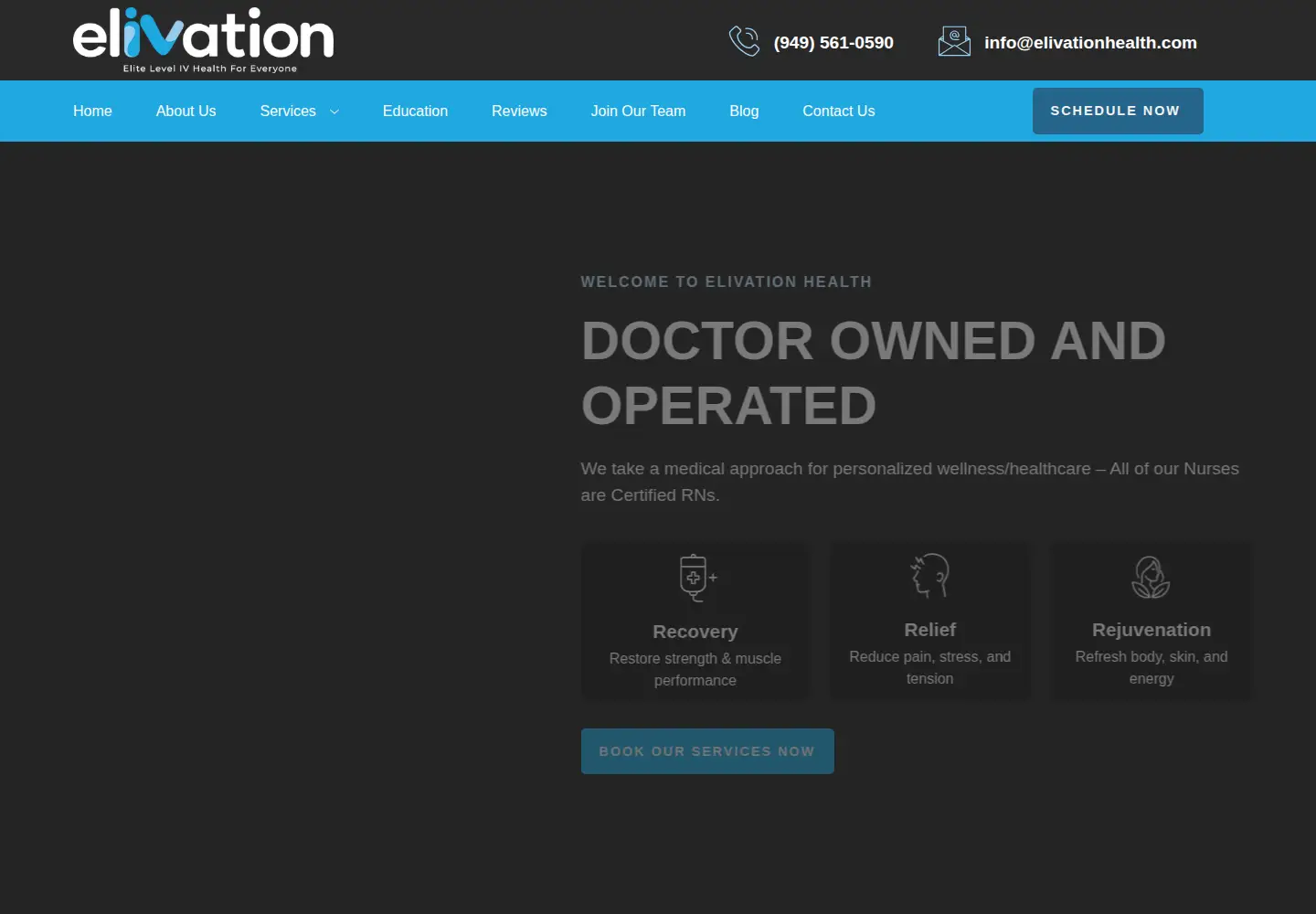1316x914 pixels.
Task: Click Book Our Services Now button
Action: tap(707, 751)
